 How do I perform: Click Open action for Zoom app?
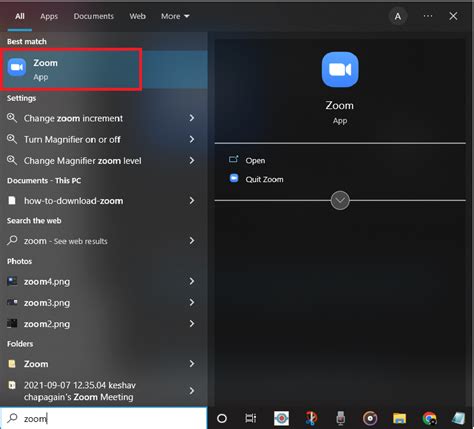255,160
